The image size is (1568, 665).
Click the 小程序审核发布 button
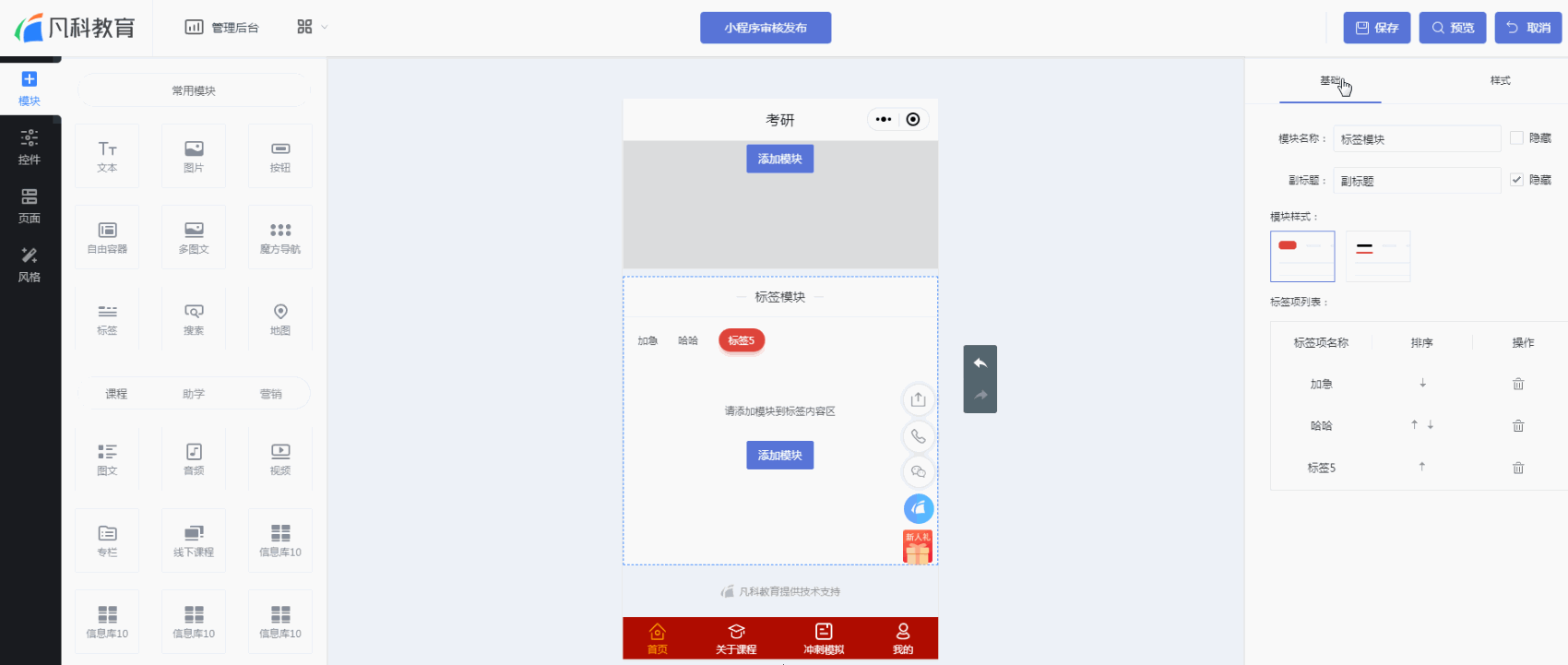pyautogui.click(x=766, y=28)
